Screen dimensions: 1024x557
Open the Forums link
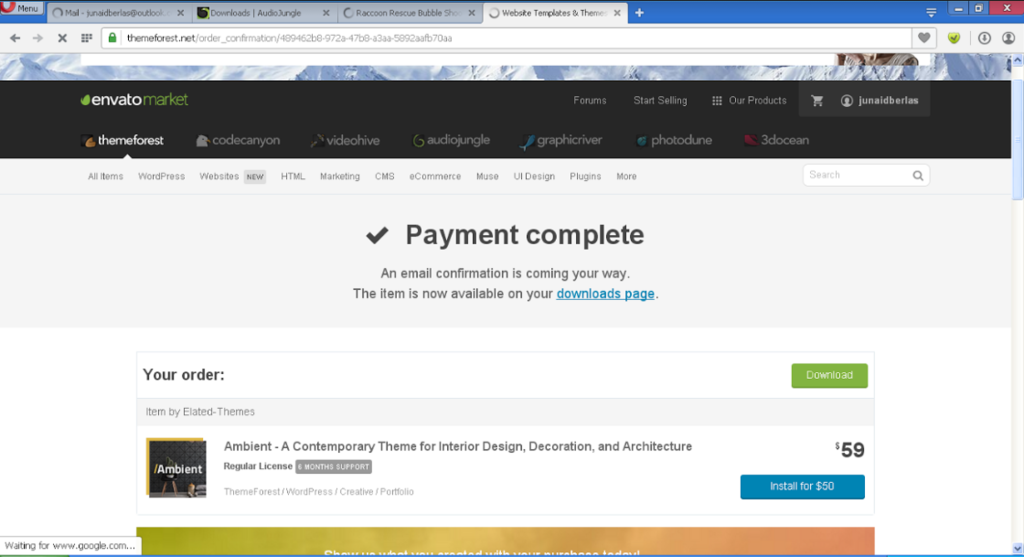pyautogui.click(x=590, y=101)
